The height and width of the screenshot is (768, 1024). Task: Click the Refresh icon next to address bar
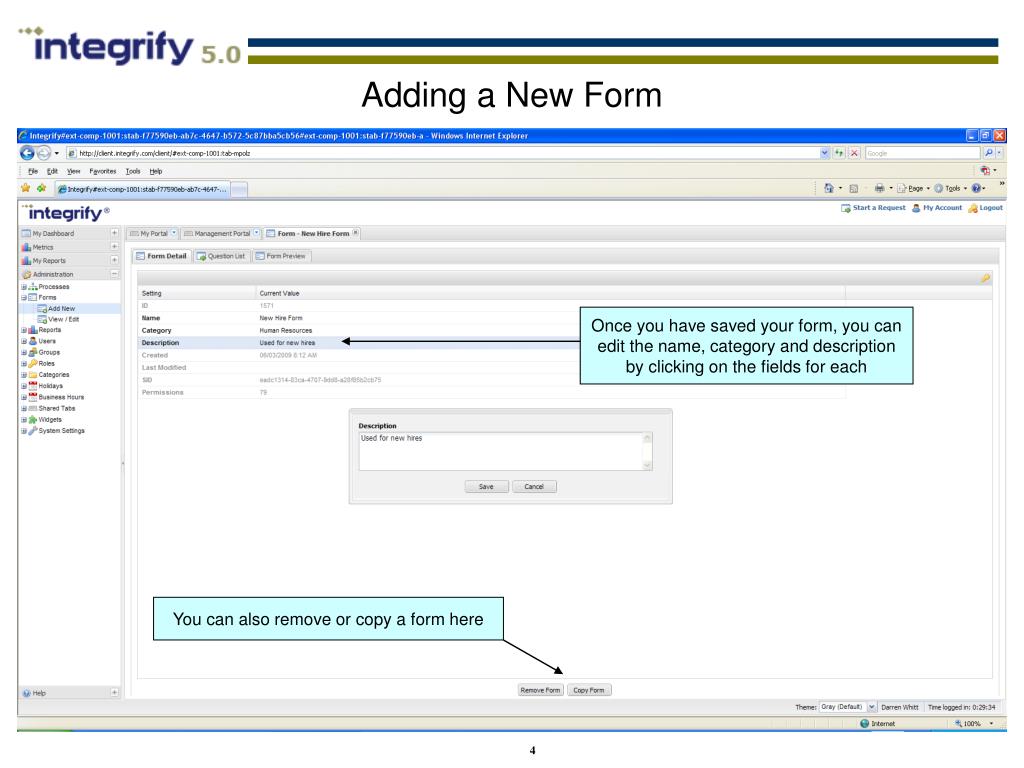pos(839,153)
